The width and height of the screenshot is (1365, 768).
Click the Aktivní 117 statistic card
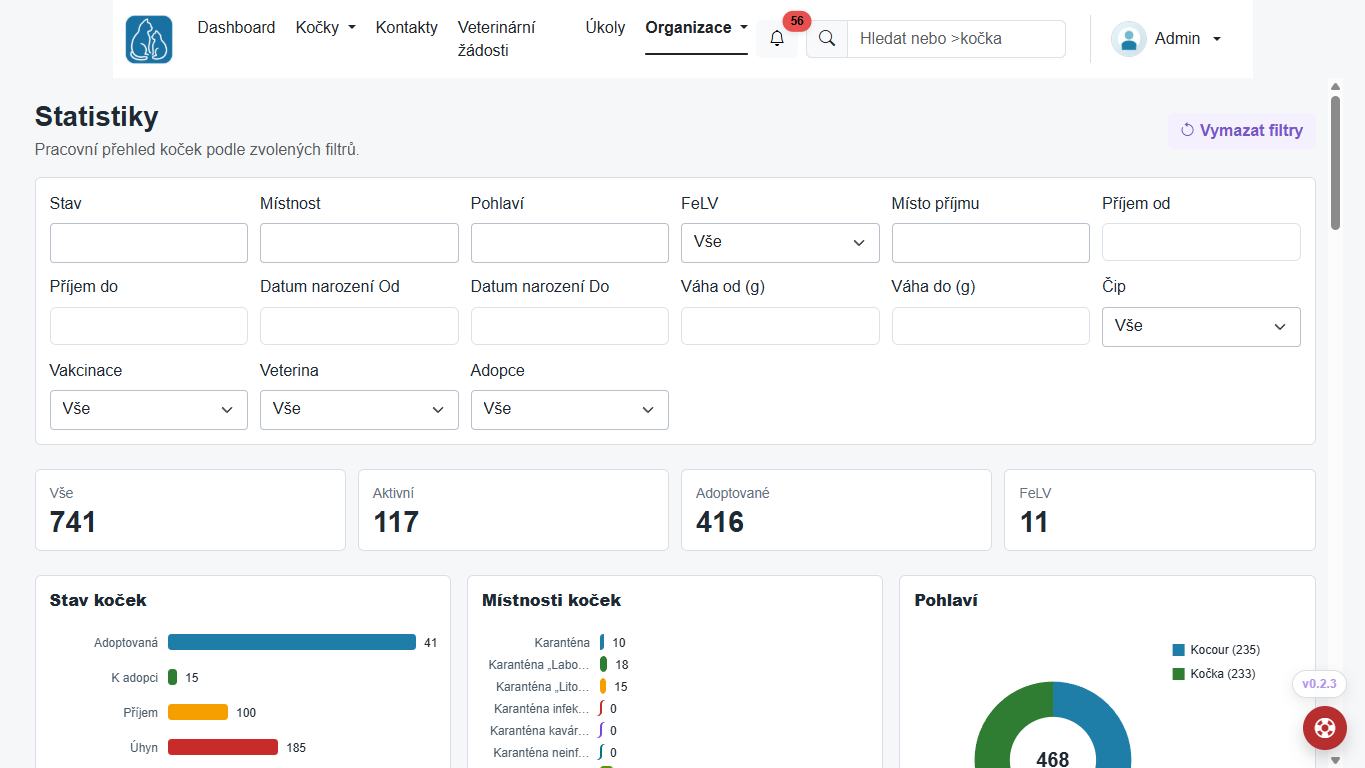coord(513,510)
